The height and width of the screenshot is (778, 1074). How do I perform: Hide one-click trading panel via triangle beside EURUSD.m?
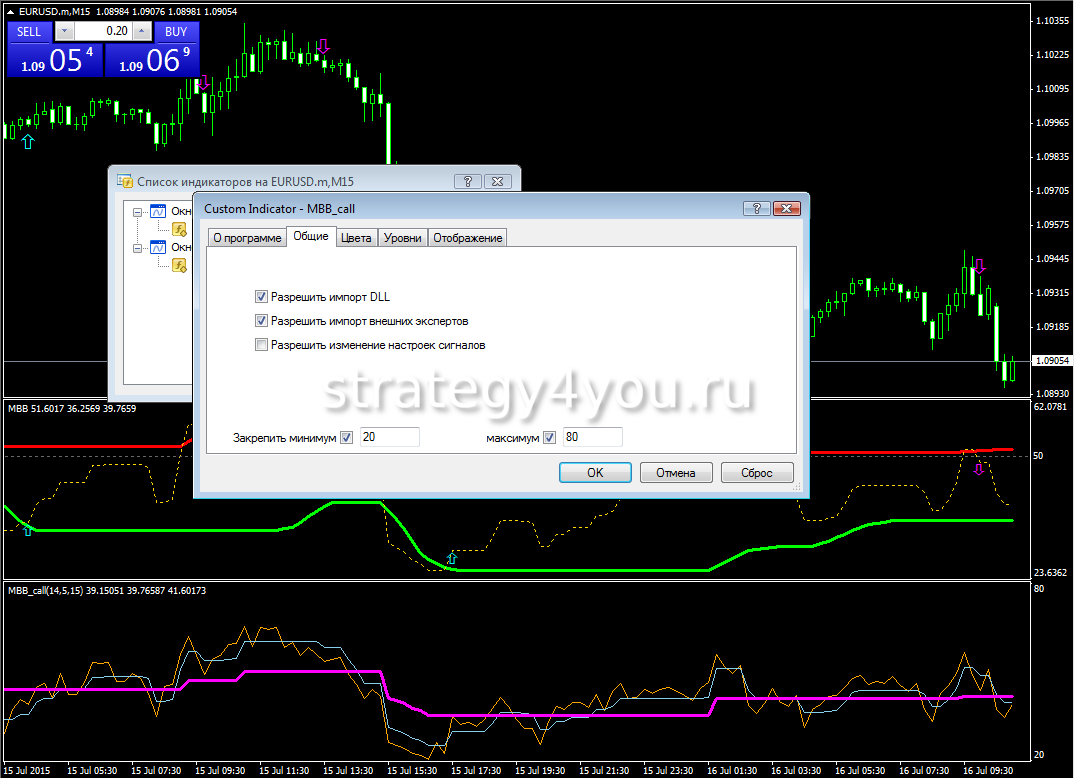[9, 10]
